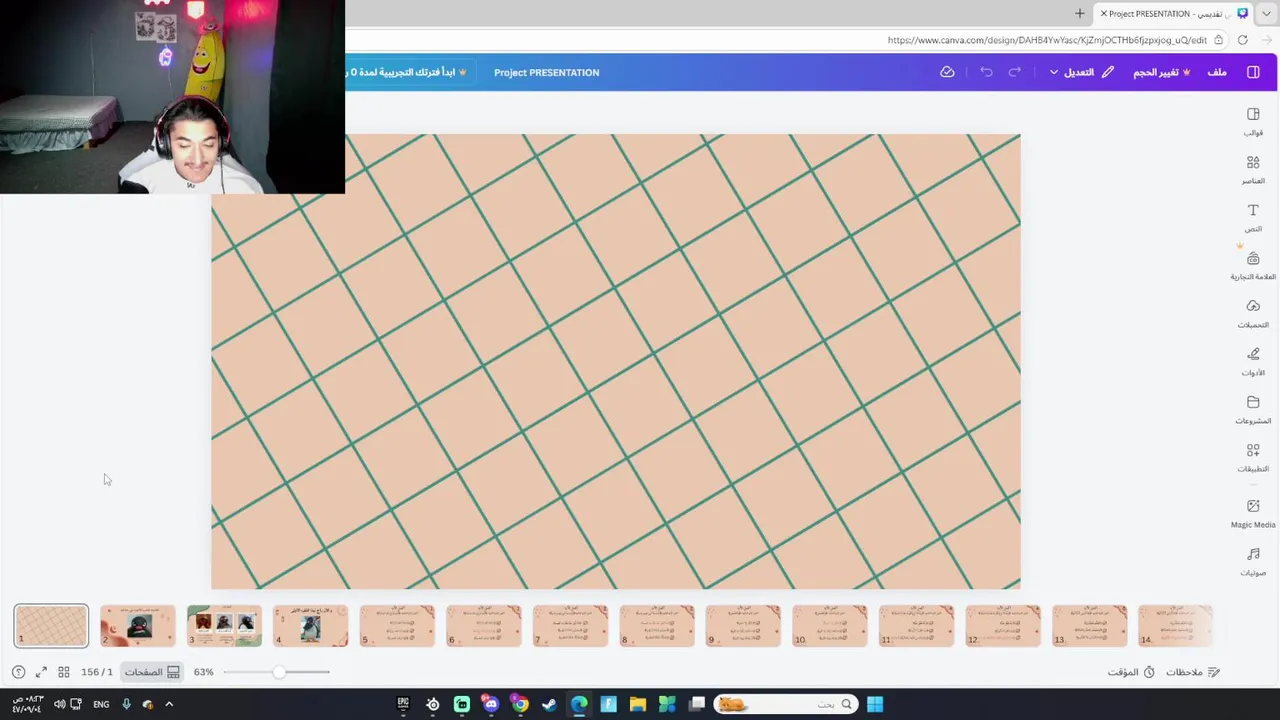Screen dimensions: 1280x720
Task: Select page 6 thumbnail
Action: point(484,626)
